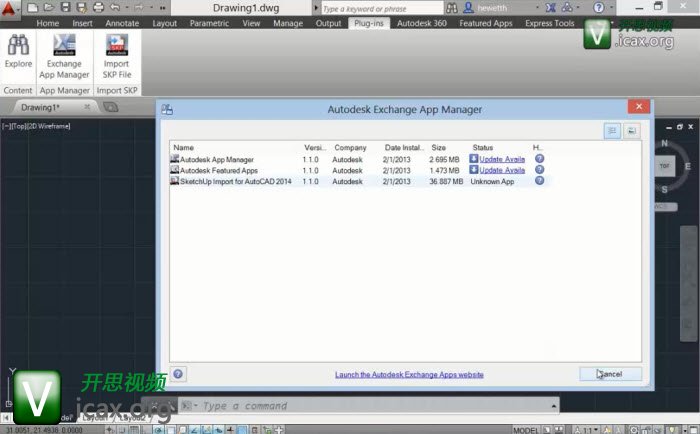Expand the Help dropdown arrow in title bar
This screenshot has width=700, height=434.
pyautogui.click(x=611, y=8)
